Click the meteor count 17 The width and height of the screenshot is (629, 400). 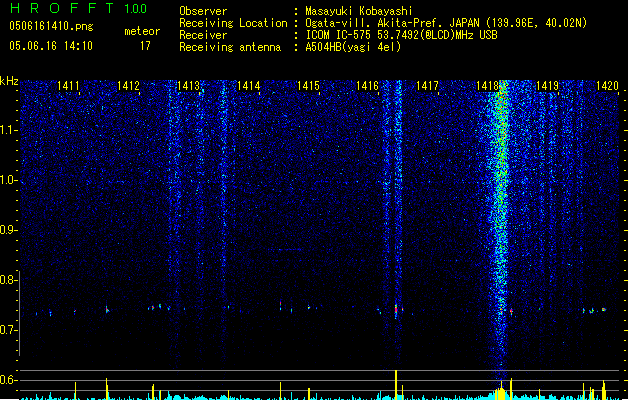tap(145, 46)
